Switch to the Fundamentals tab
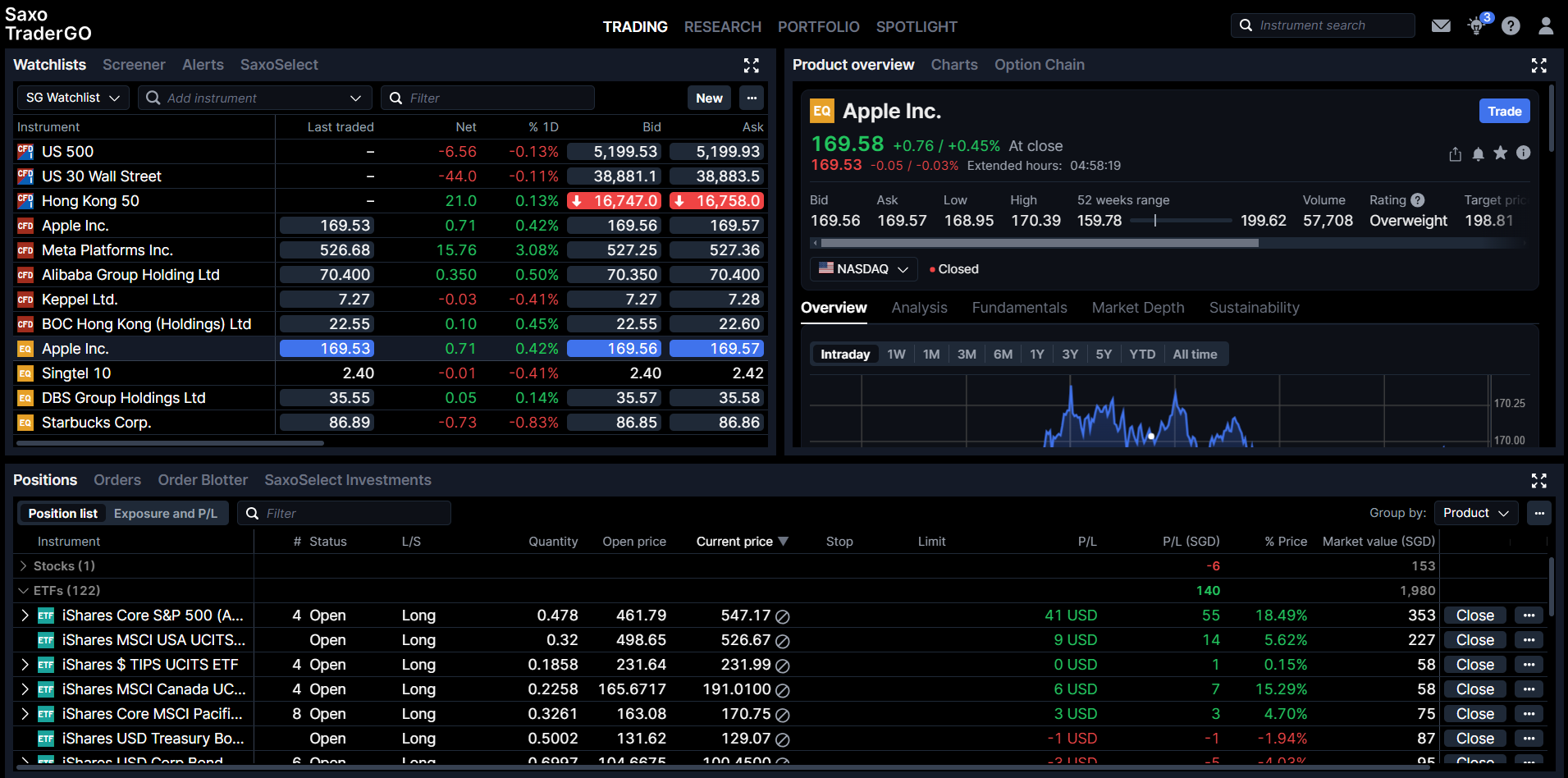The height and width of the screenshot is (778, 1568). (x=1020, y=308)
